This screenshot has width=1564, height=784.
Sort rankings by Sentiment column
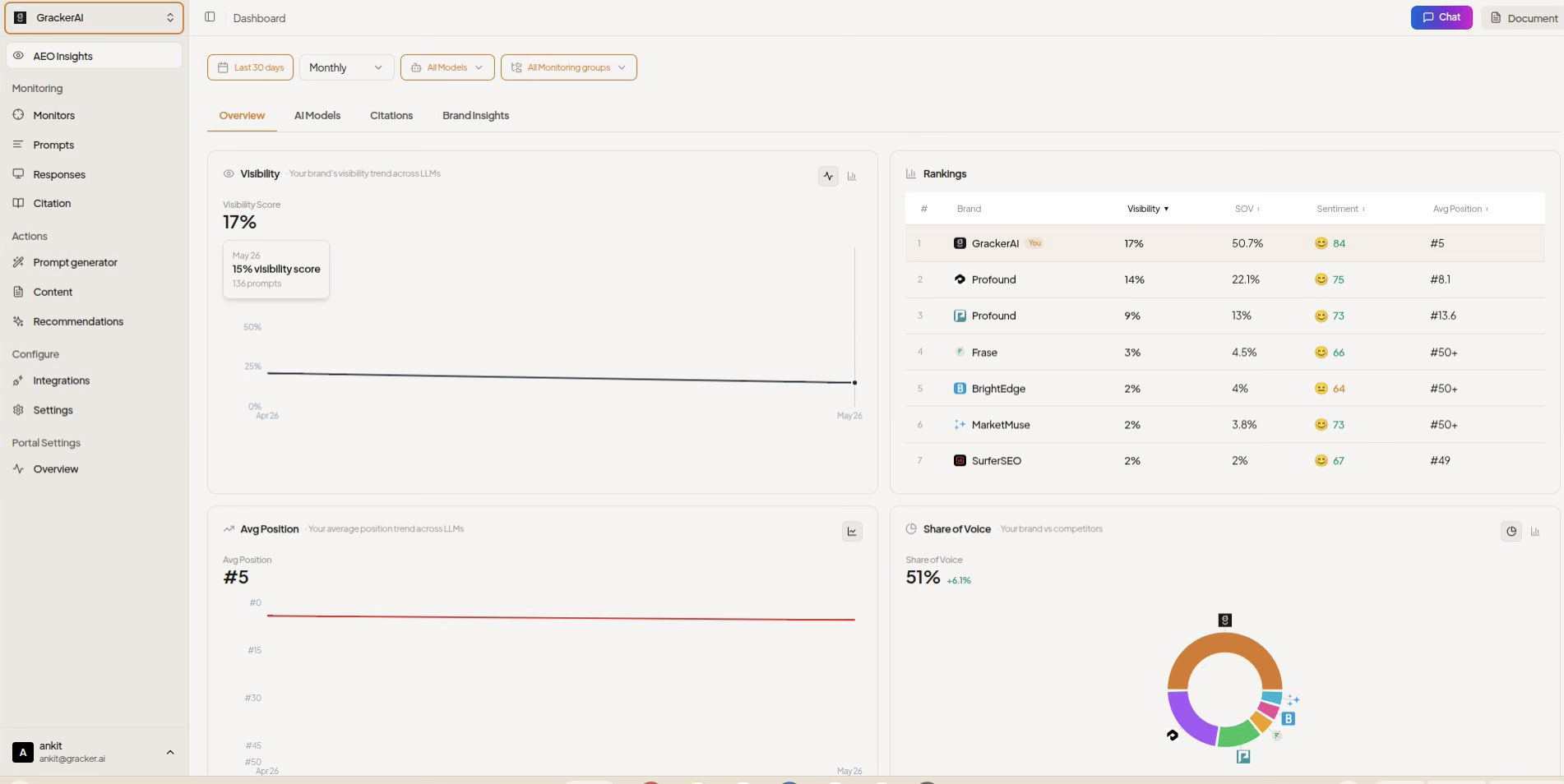(x=1340, y=209)
